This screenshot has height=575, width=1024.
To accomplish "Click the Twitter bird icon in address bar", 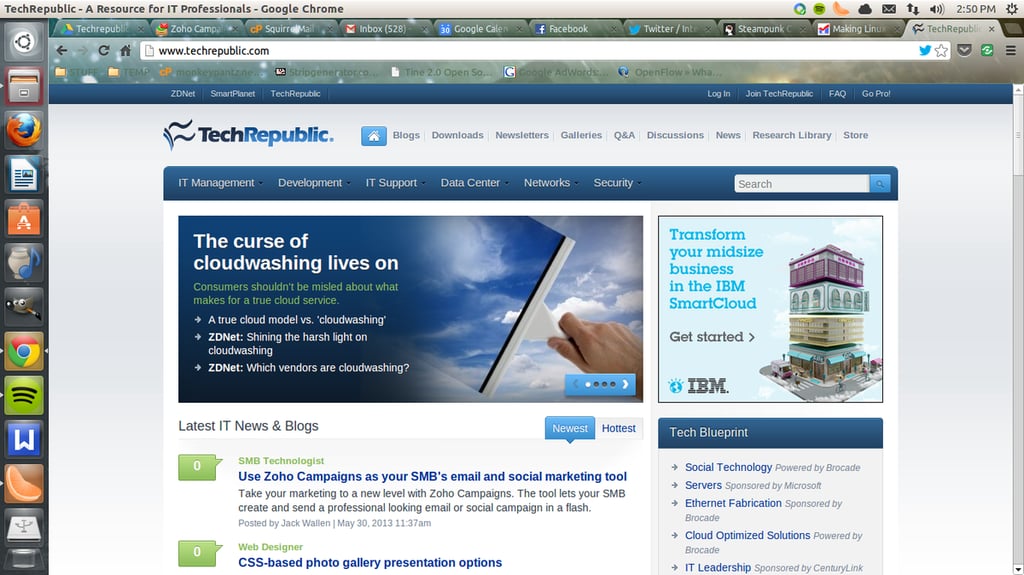I will (925, 50).
